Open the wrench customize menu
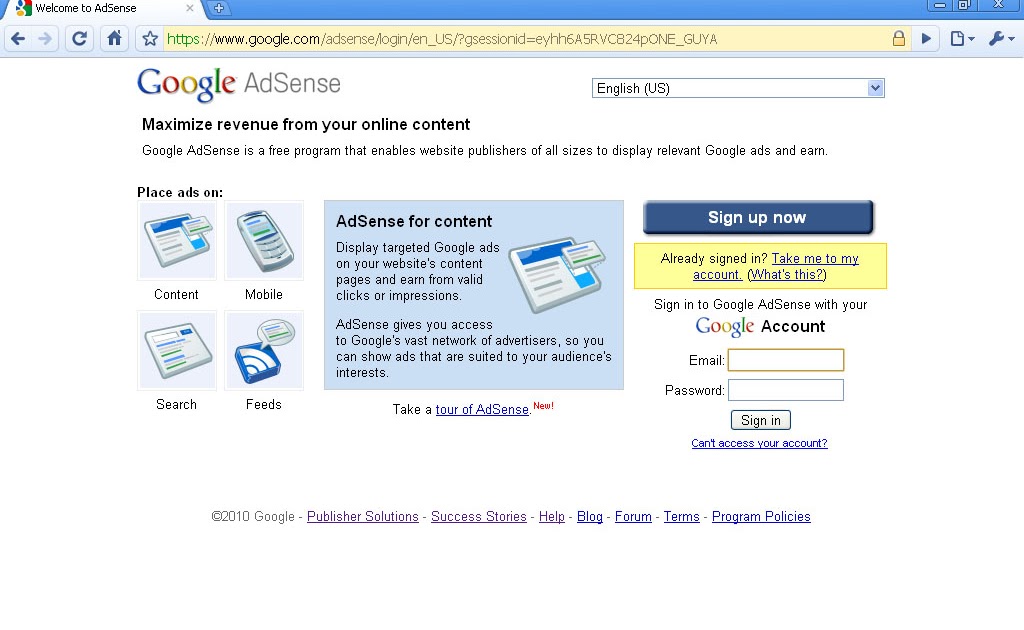The image size is (1024, 630). [x=1001, y=39]
